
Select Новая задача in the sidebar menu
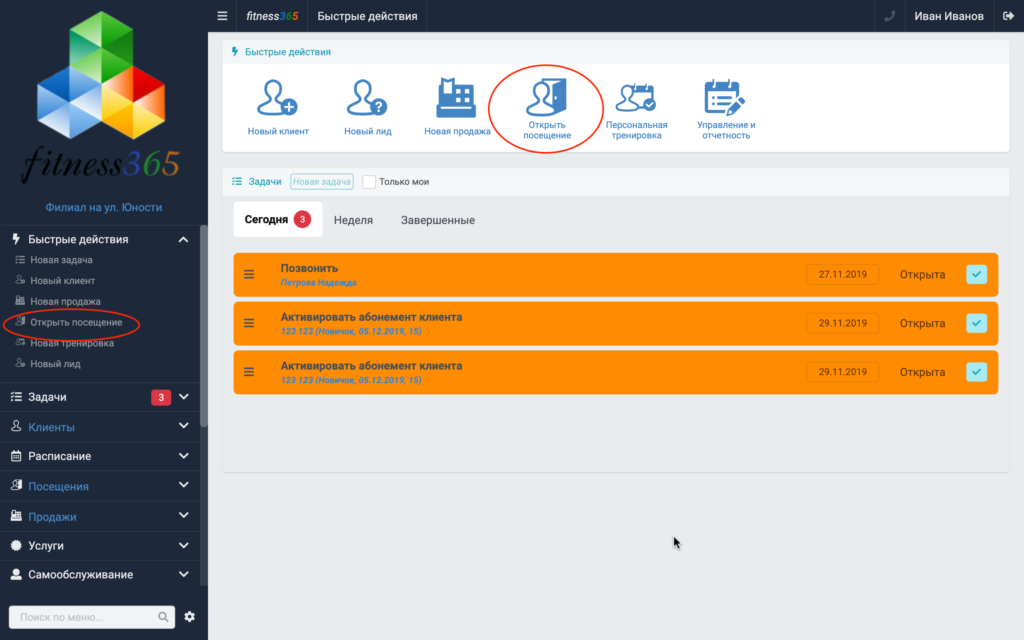[61, 260]
